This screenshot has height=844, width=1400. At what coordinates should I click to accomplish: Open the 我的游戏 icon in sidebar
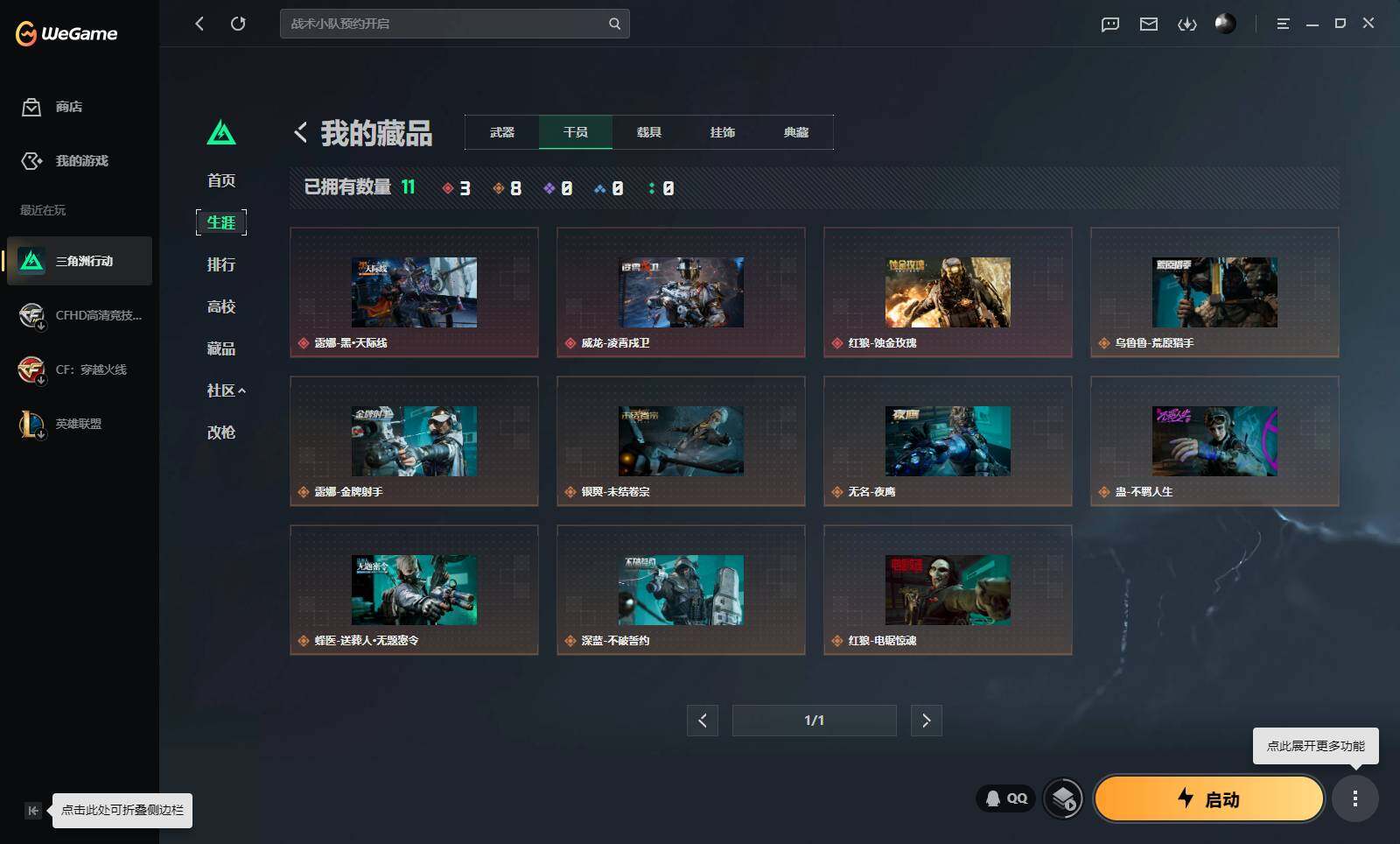(31, 161)
